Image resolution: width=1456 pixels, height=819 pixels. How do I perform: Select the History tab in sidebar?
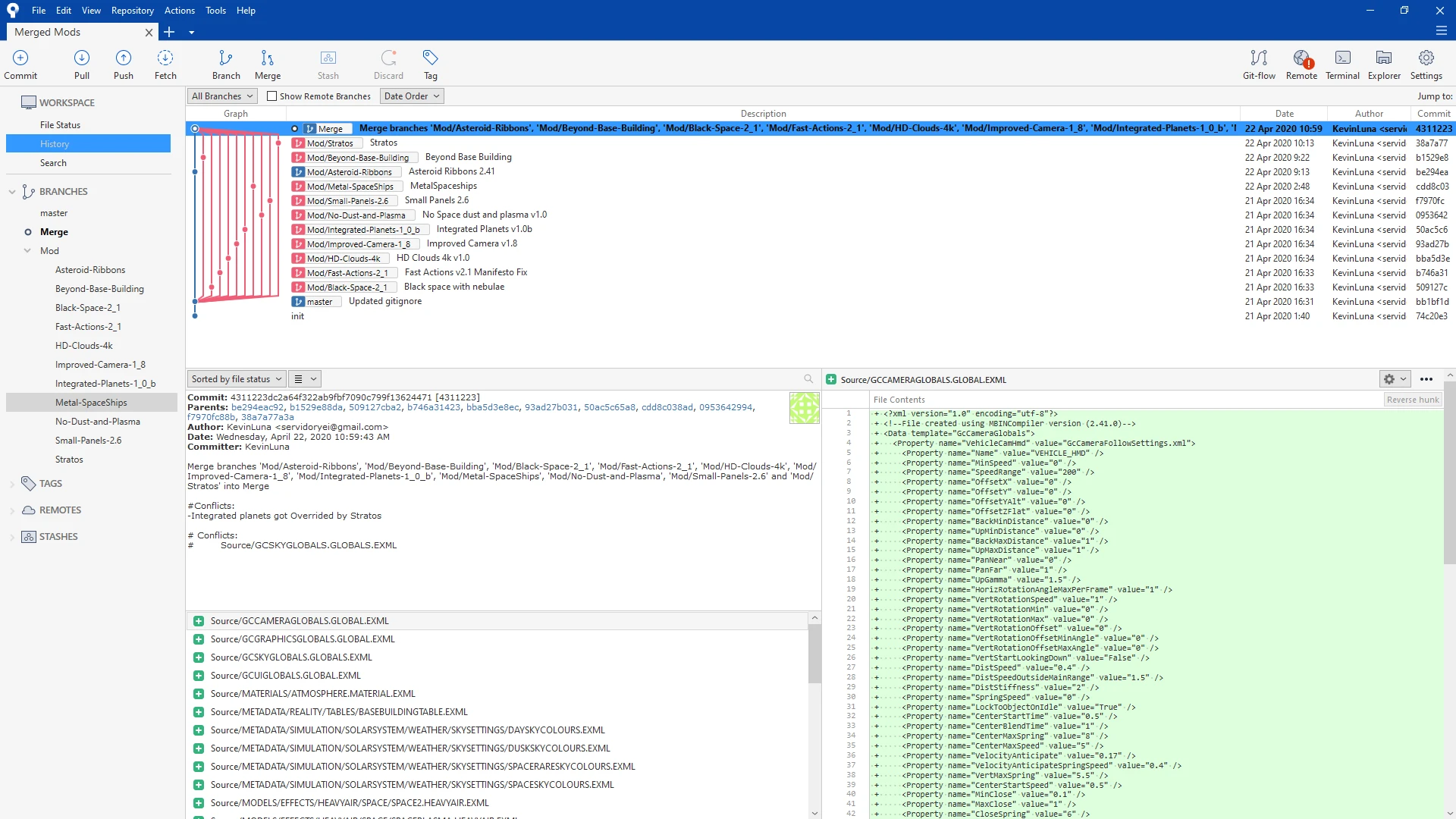53,143
